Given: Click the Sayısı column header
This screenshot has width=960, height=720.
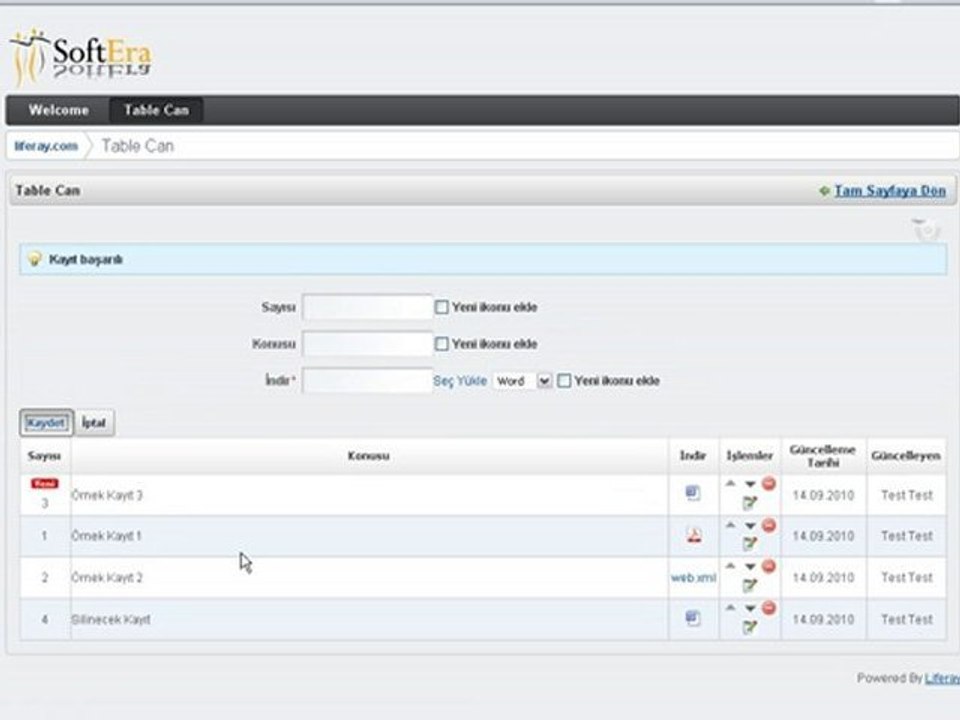Looking at the screenshot, I should coord(44,456).
